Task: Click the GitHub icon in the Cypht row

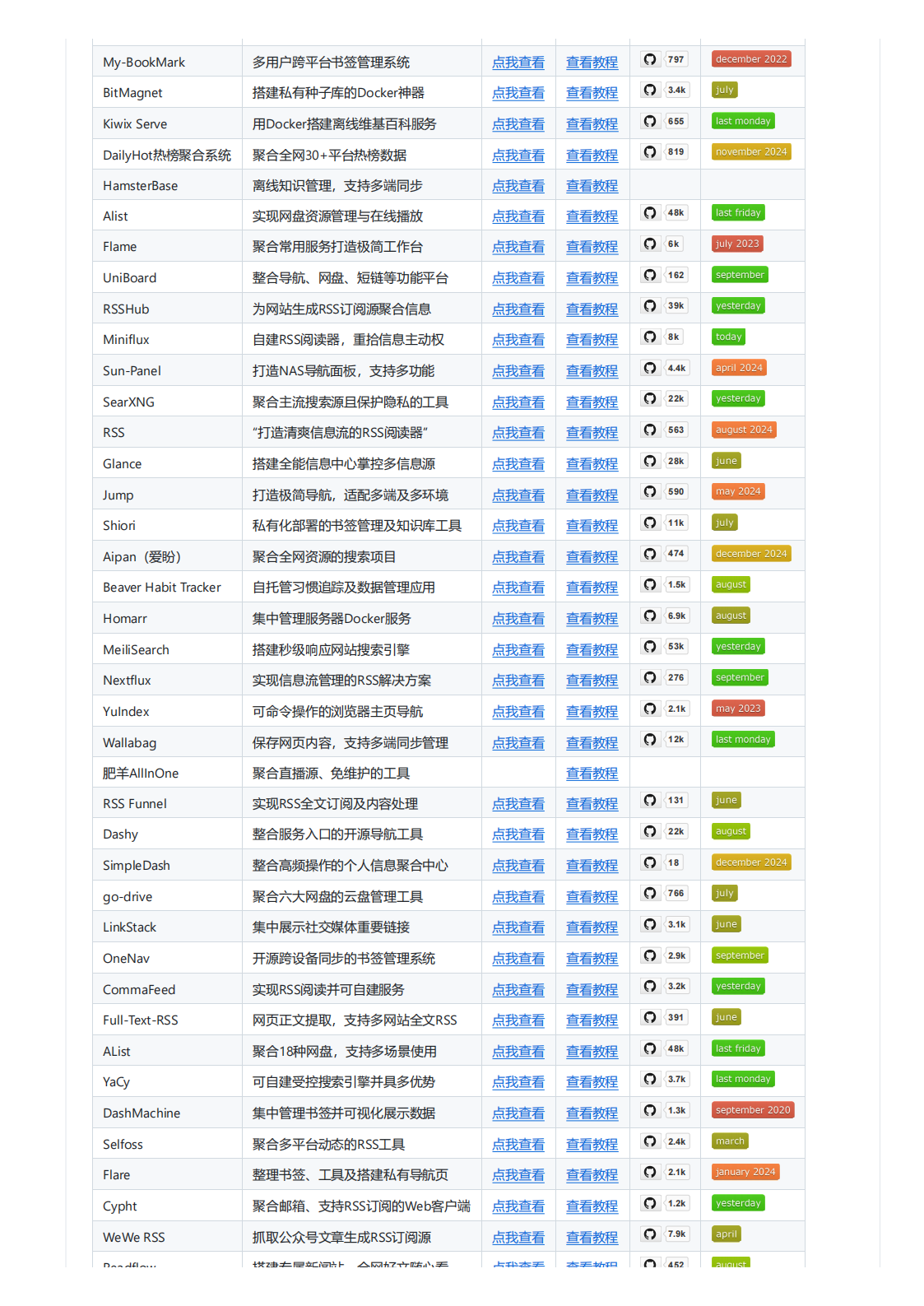Action: [x=650, y=1203]
